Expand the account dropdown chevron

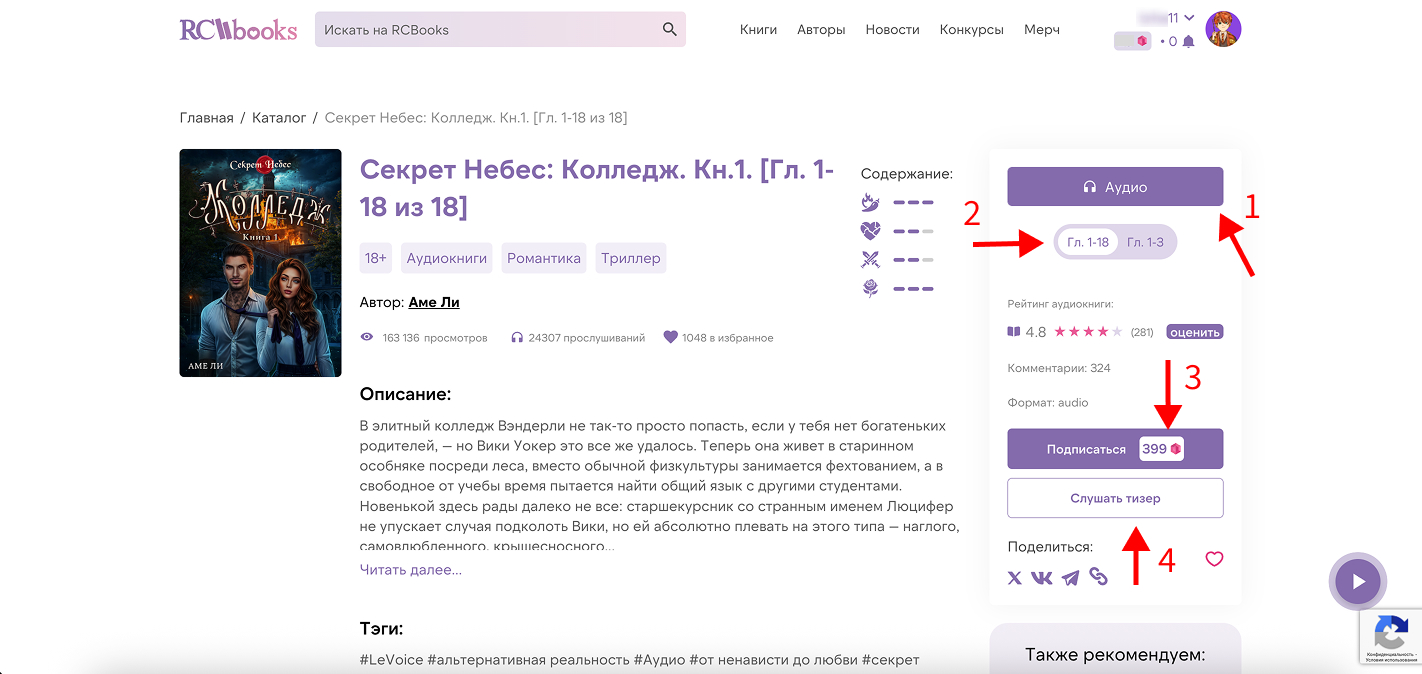[x=1187, y=18]
